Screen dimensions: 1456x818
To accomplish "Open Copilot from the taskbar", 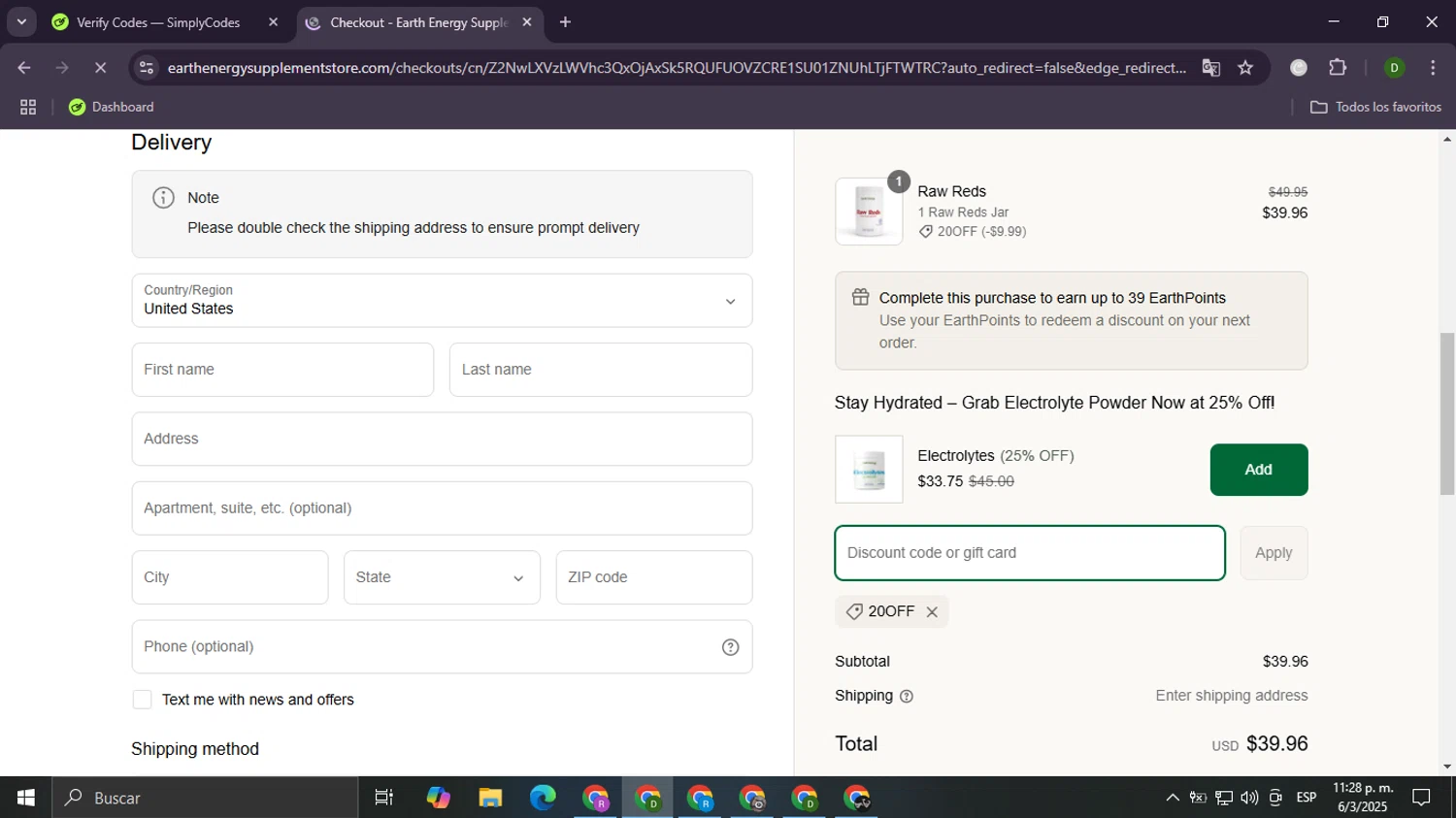I will (x=438, y=798).
